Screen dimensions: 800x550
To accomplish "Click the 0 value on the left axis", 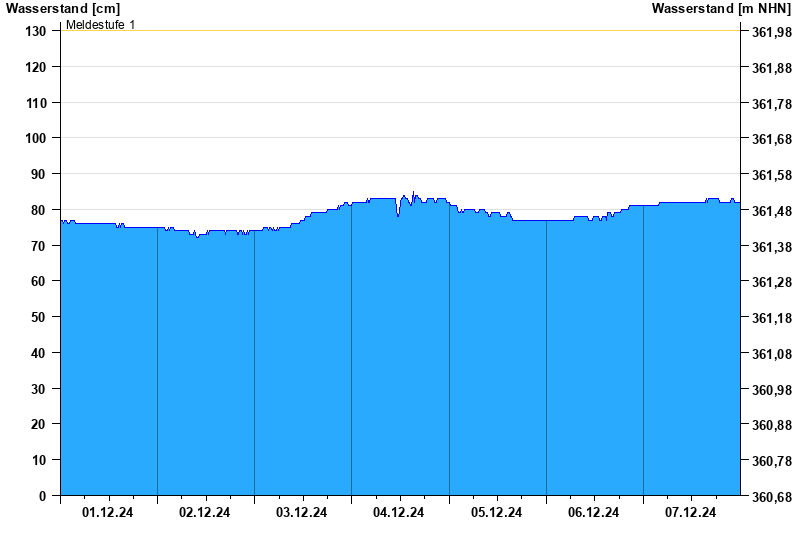I will pyautogui.click(x=43, y=496).
